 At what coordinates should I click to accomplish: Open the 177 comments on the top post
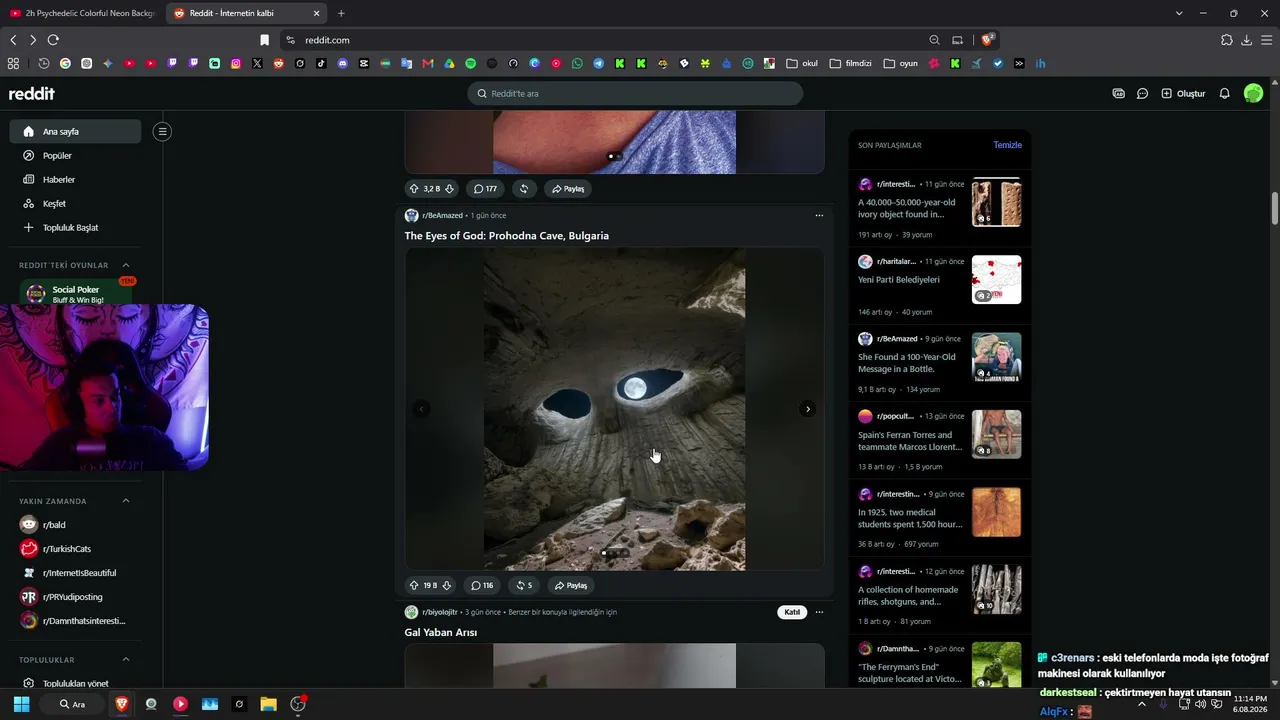click(485, 188)
